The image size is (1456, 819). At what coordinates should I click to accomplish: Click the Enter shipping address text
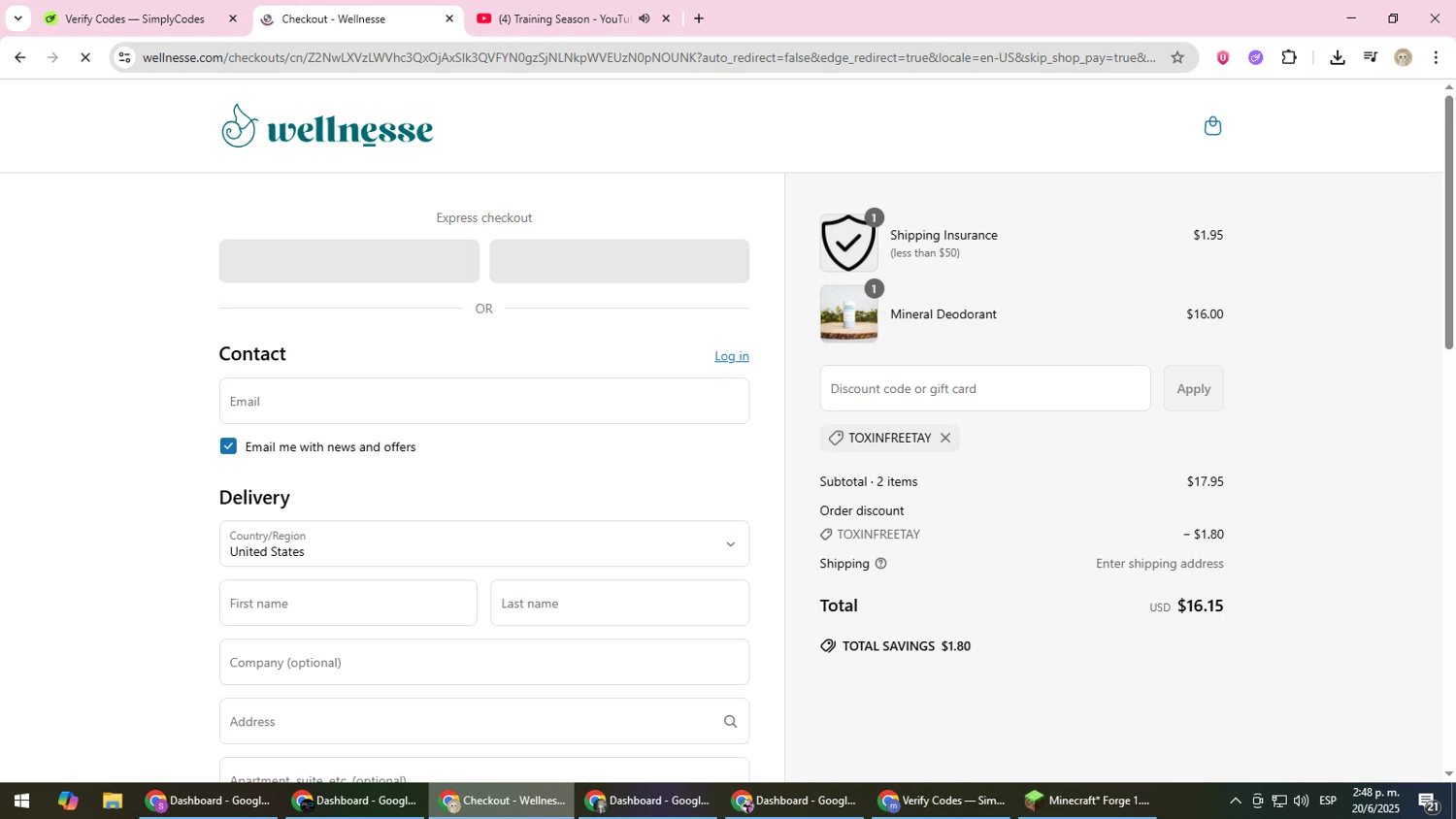[1160, 564]
